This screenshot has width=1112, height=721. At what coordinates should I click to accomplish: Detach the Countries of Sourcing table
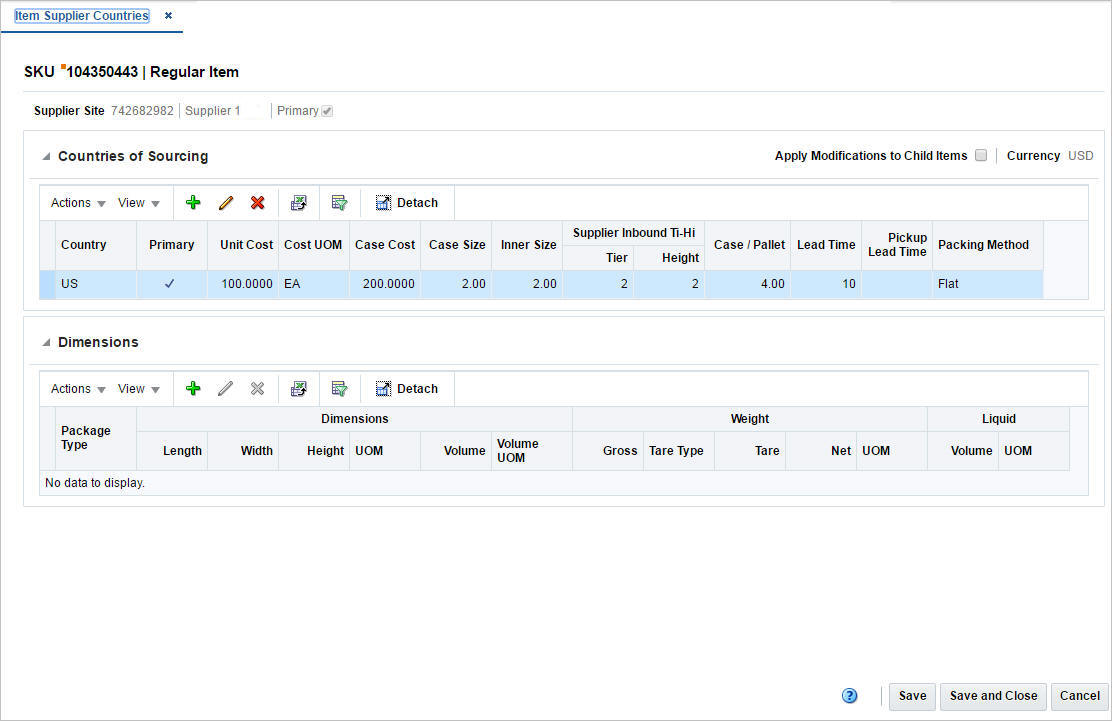coord(407,203)
